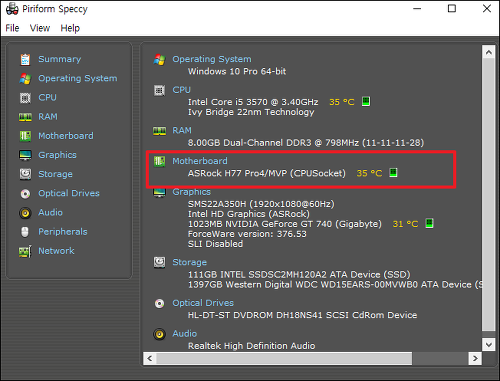The width and height of the screenshot is (500, 381).
Task: Click the 111GB INTEL SSD storage line
Action: coord(299,275)
